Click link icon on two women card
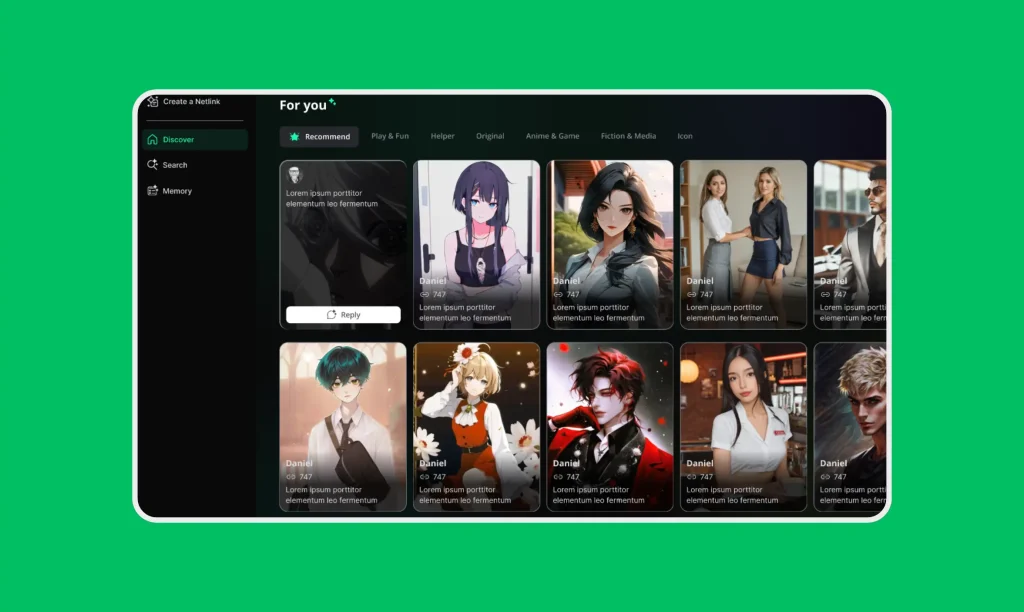The image size is (1024, 612). 692,295
